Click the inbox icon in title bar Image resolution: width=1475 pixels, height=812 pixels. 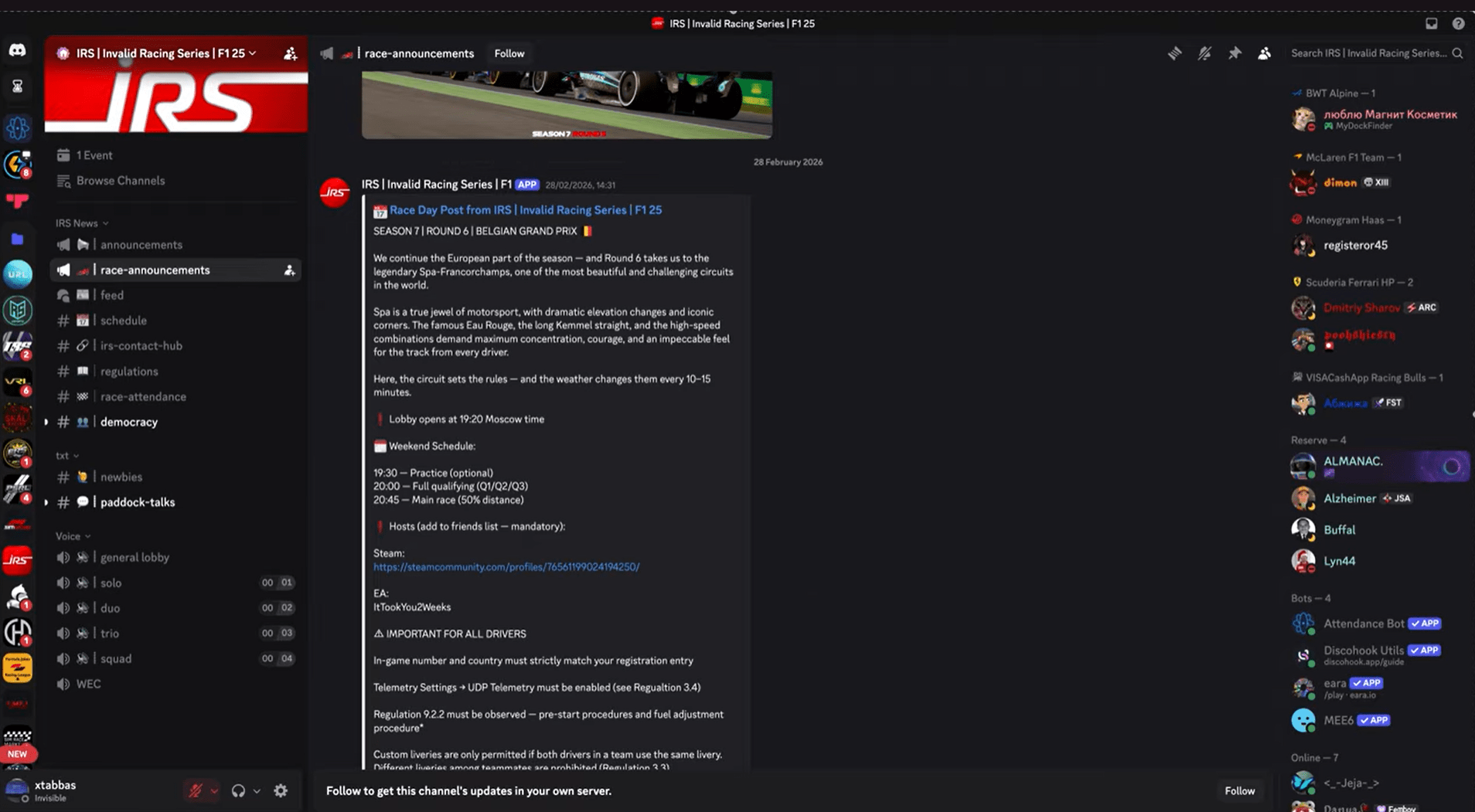[x=1431, y=24]
